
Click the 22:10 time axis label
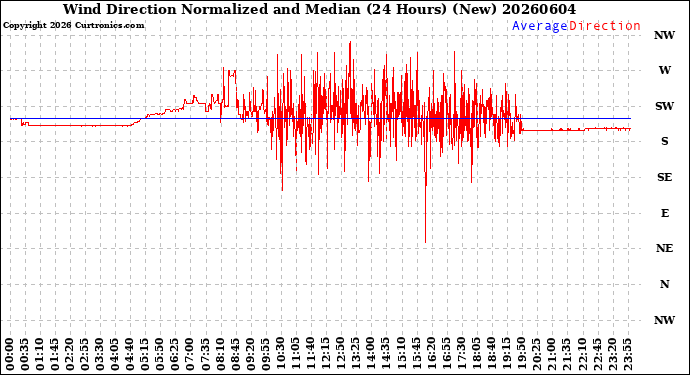[582, 355]
